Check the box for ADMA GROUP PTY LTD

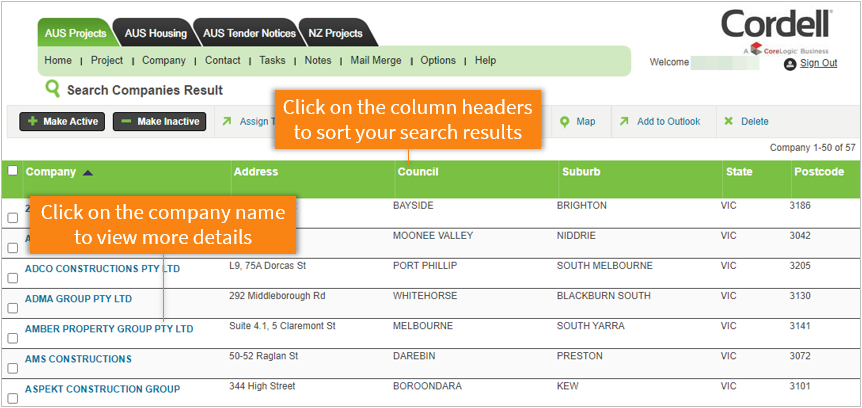click(x=13, y=308)
